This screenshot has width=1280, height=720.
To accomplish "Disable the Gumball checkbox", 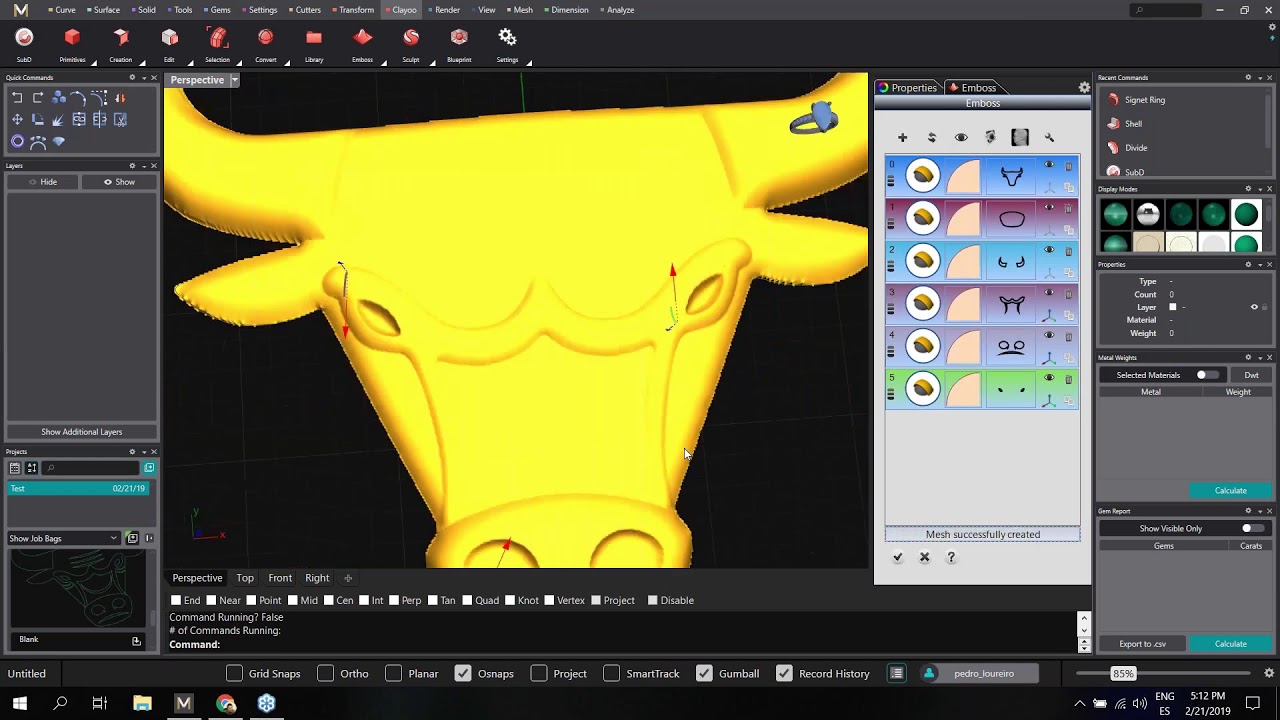I will [704, 673].
